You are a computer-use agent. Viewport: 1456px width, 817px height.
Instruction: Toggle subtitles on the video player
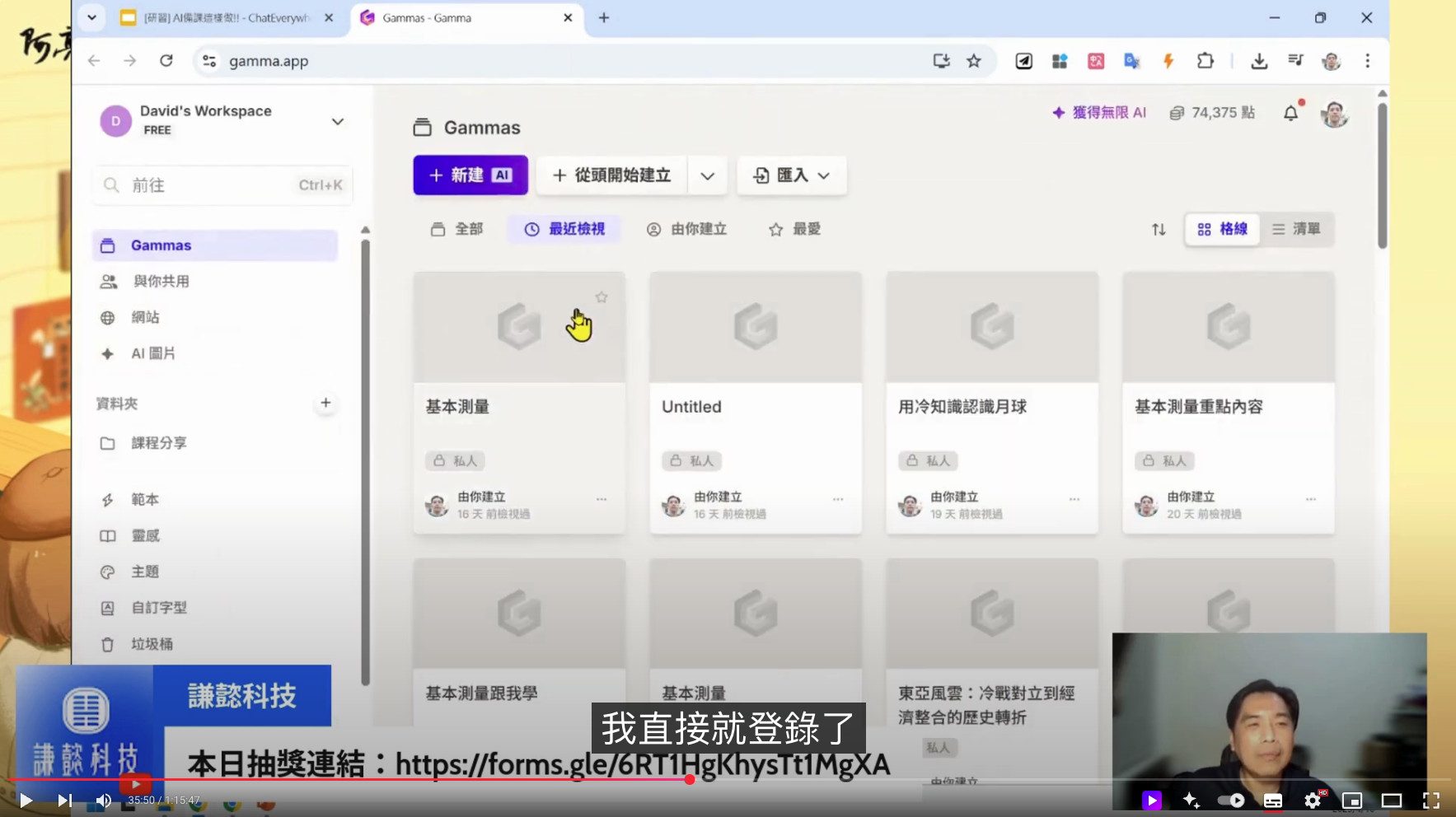coord(1273,800)
